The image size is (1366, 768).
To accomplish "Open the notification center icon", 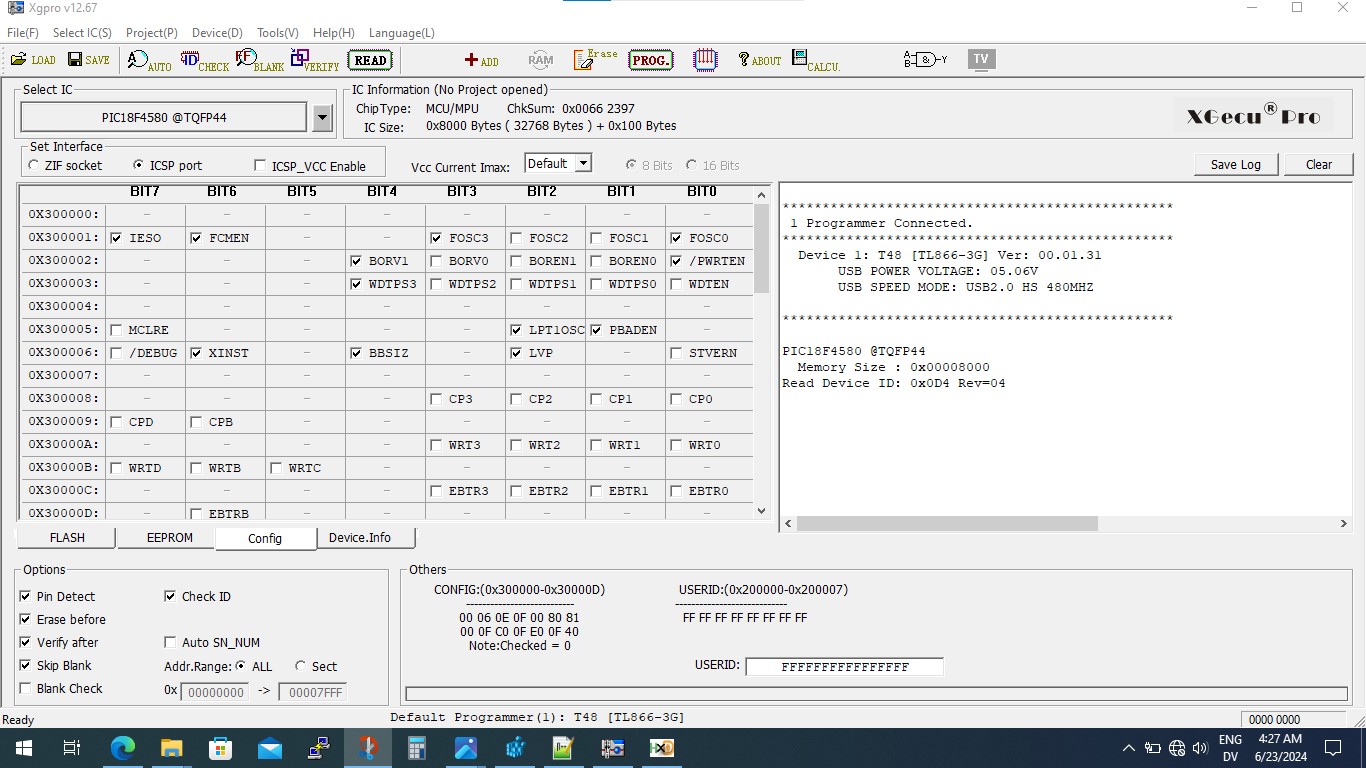I will [x=1332, y=748].
